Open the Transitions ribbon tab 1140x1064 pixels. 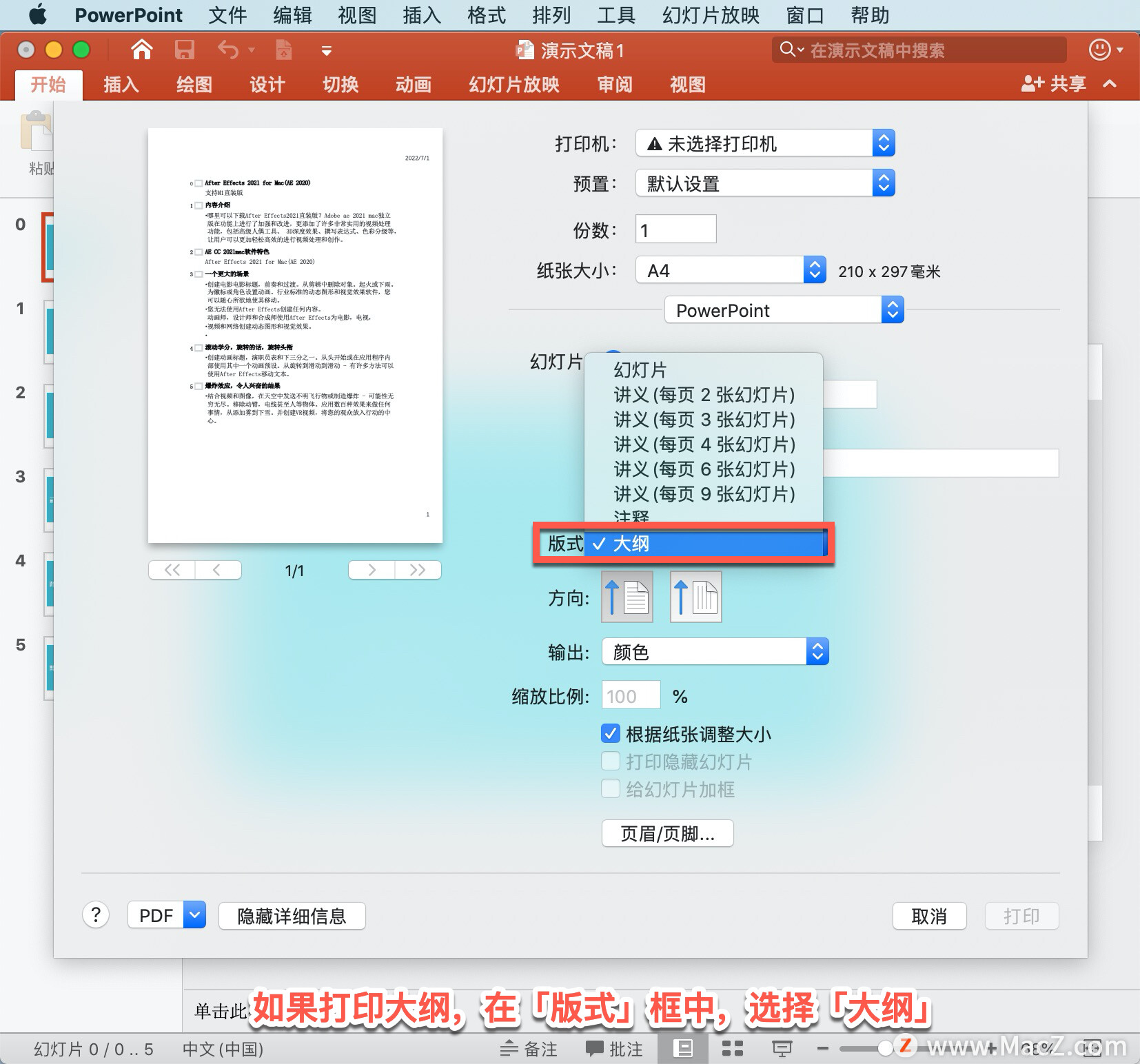(340, 85)
